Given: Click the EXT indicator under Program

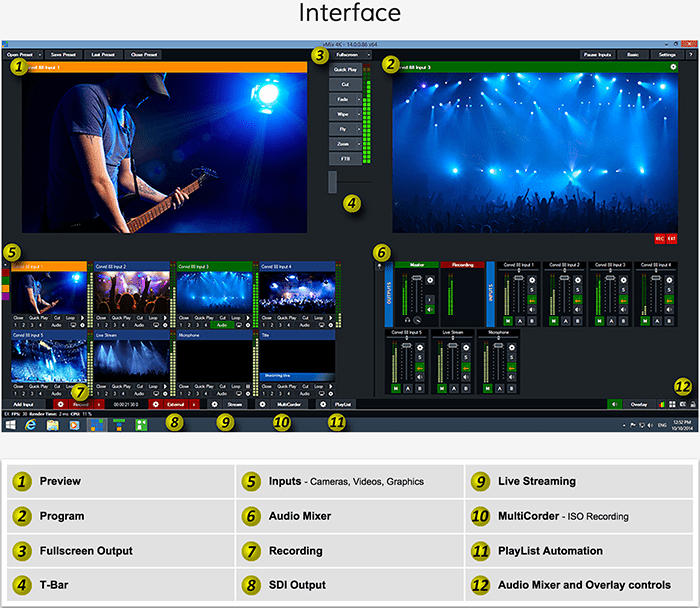Looking at the screenshot, I should tap(671, 238).
